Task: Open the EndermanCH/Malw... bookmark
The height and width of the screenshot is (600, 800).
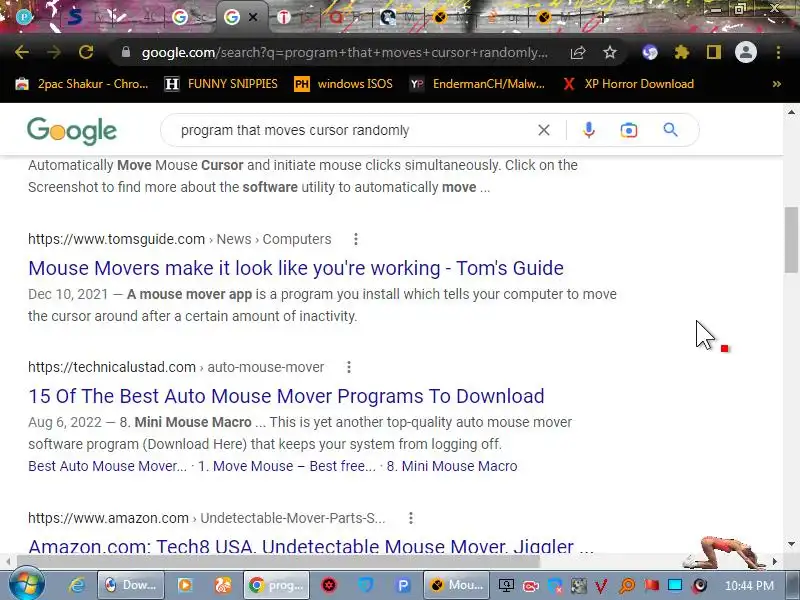Action: 478,84
